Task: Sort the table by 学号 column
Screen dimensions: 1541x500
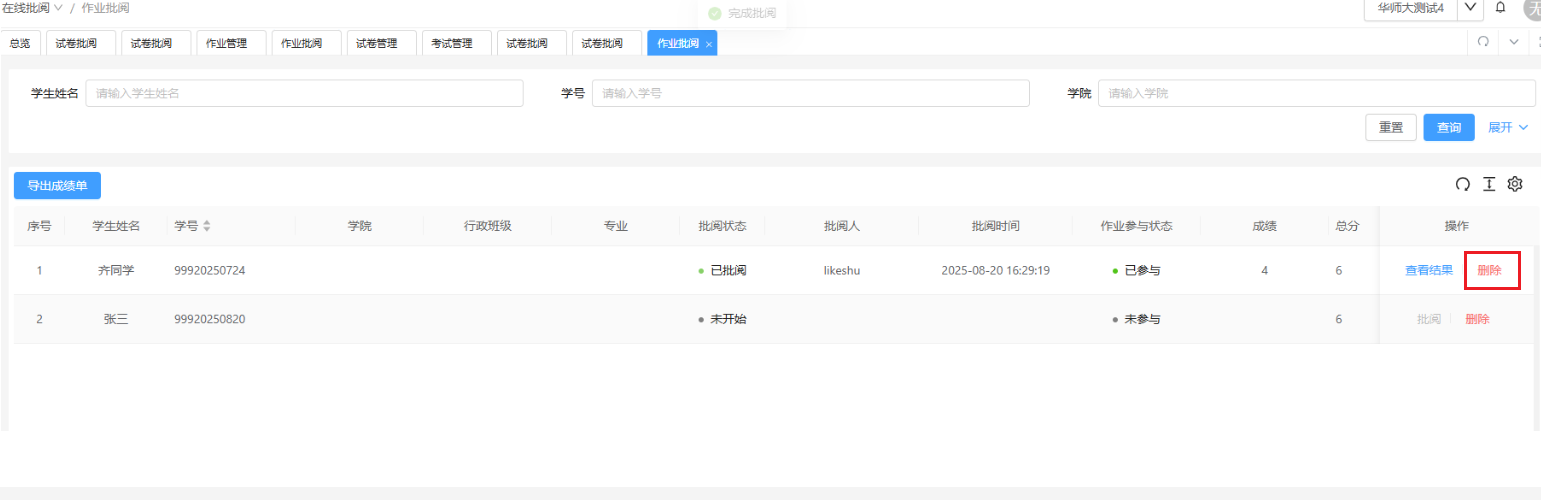Action: (x=206, y=226)
